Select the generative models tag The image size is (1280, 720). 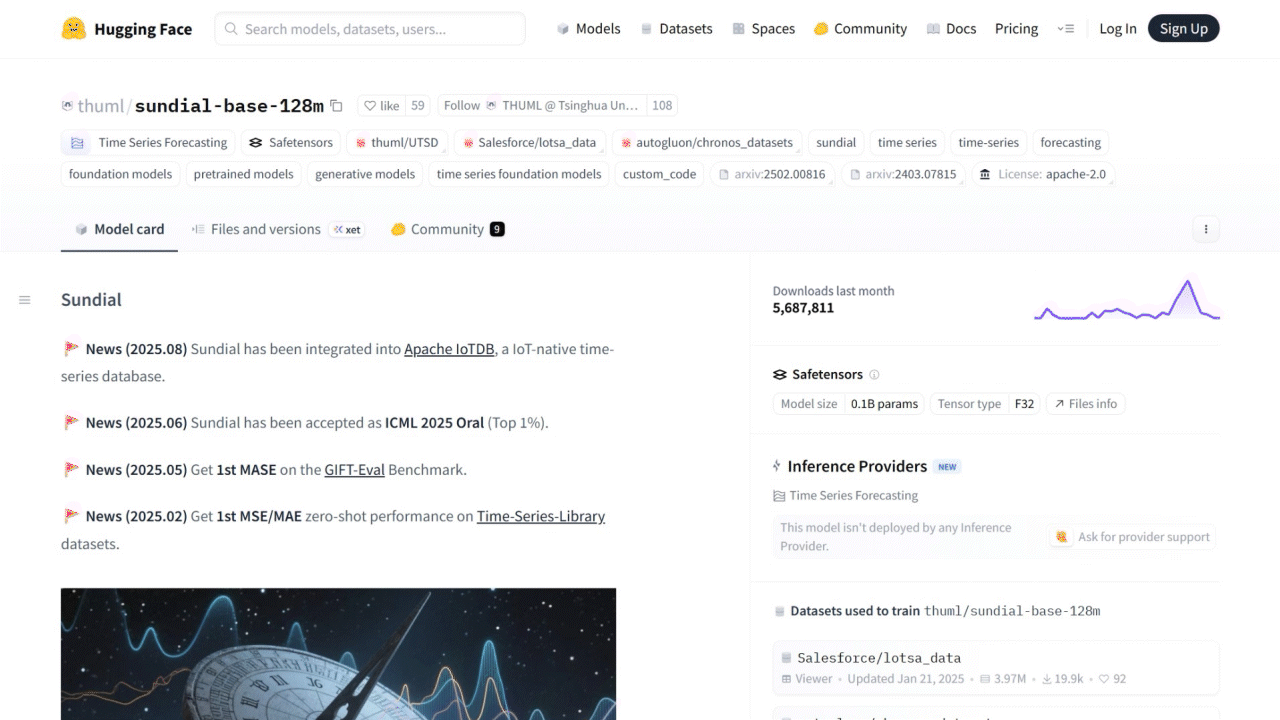click(365, 175)
